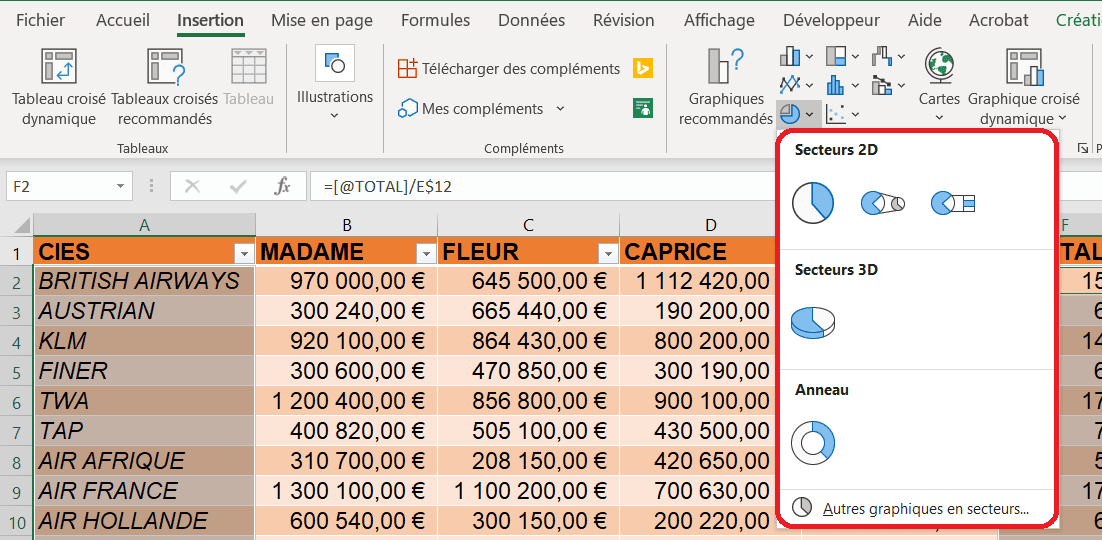Select column B header
Image resolution: width=1102 pixels, height=540 pixels.
[x=346, y=224]
